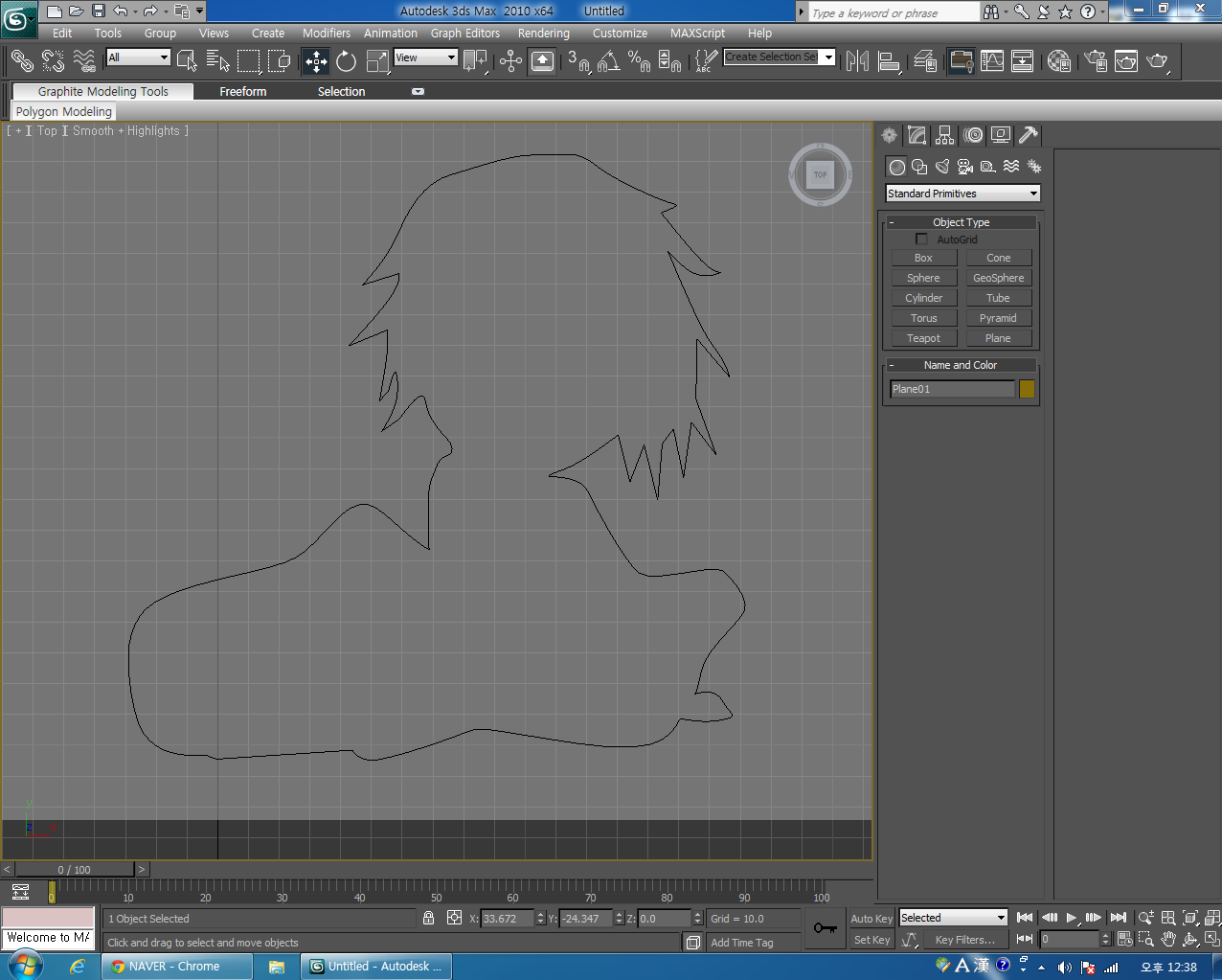Screen dimensions: 1222x980
Task: Toggle the selection lock icon
Action: tap(428, 918)
